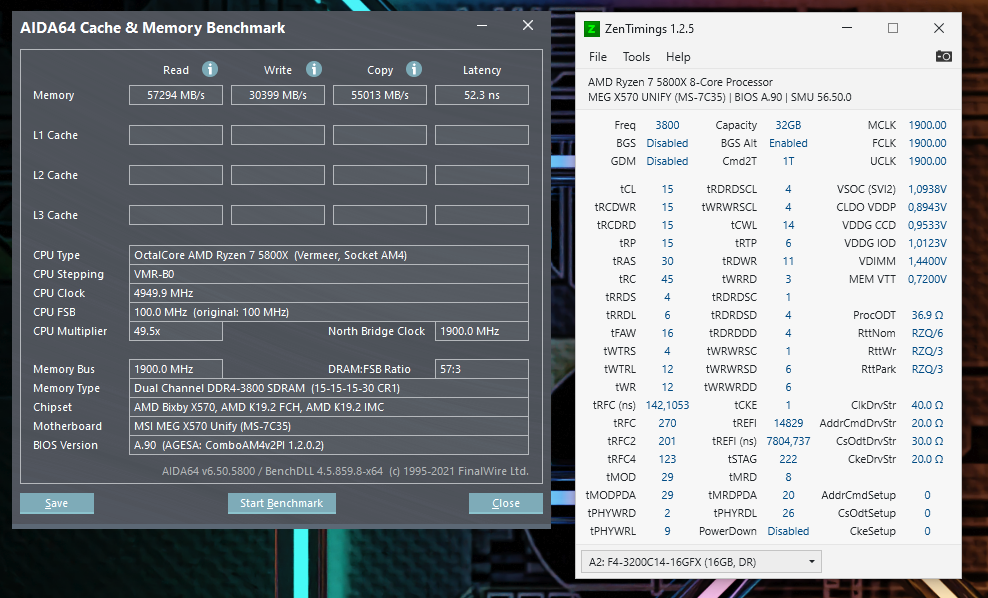Click the empty L1 Cache Read field
The image size is (988, 598).
[x=176, y=135]
